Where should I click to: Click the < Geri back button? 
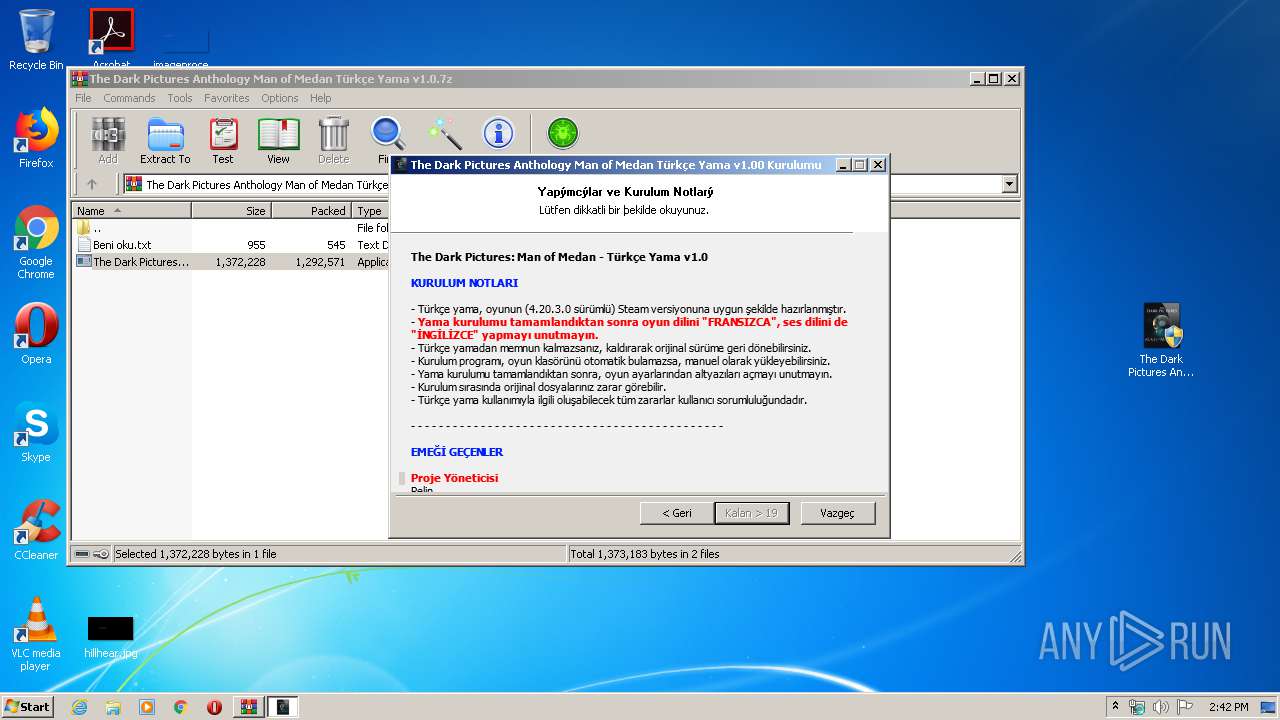coord(677,513)
